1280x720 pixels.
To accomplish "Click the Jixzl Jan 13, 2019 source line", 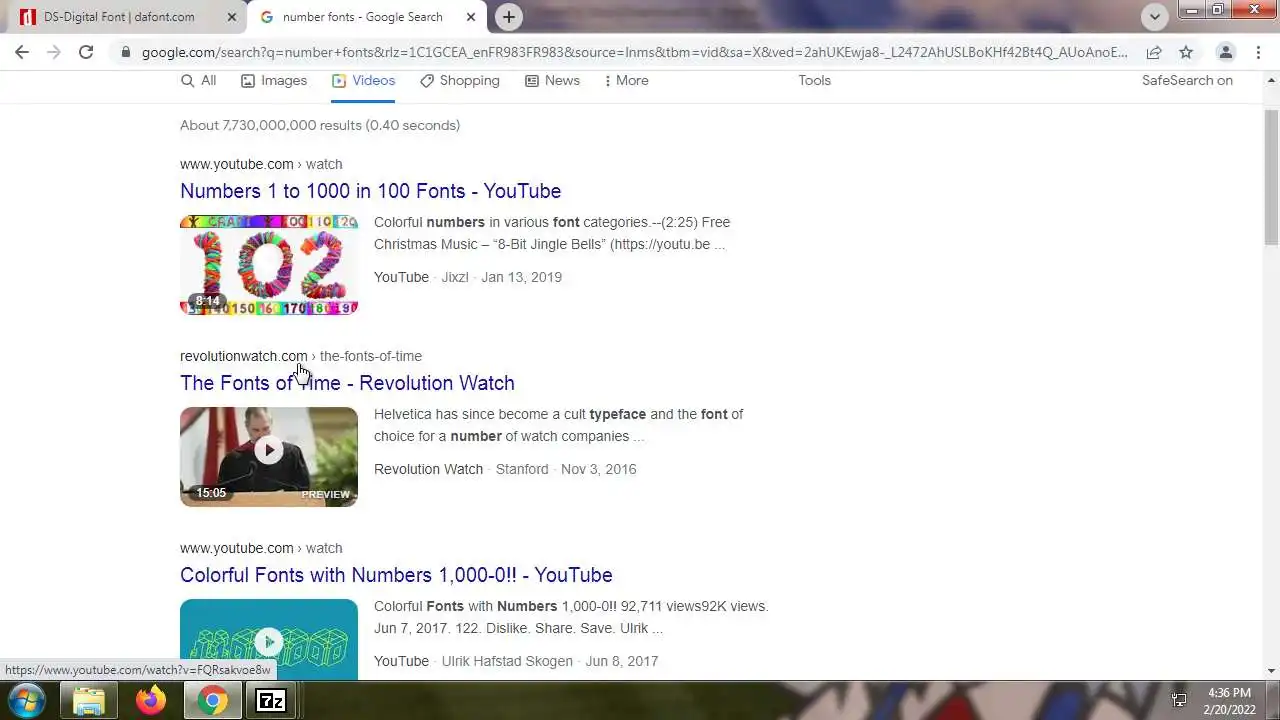I will point(468,277).
